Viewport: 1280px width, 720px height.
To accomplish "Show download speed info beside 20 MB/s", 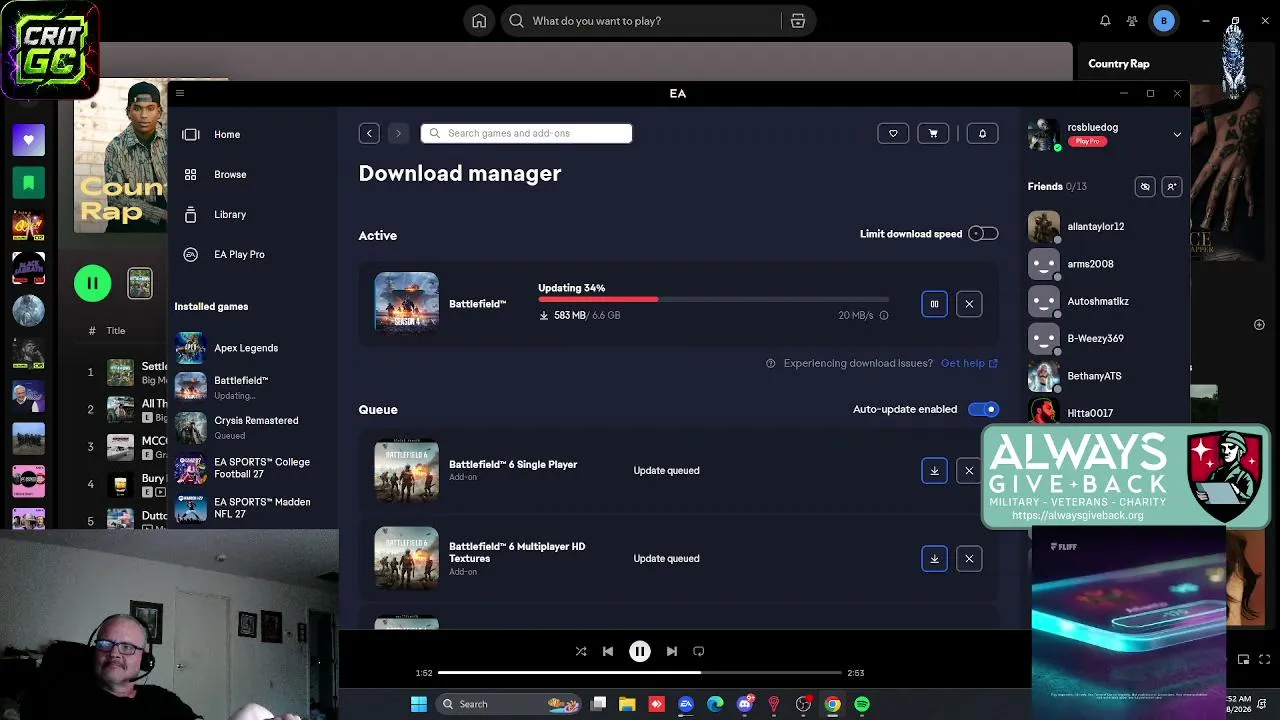I will pyautogui.click(x=883, y=316).
